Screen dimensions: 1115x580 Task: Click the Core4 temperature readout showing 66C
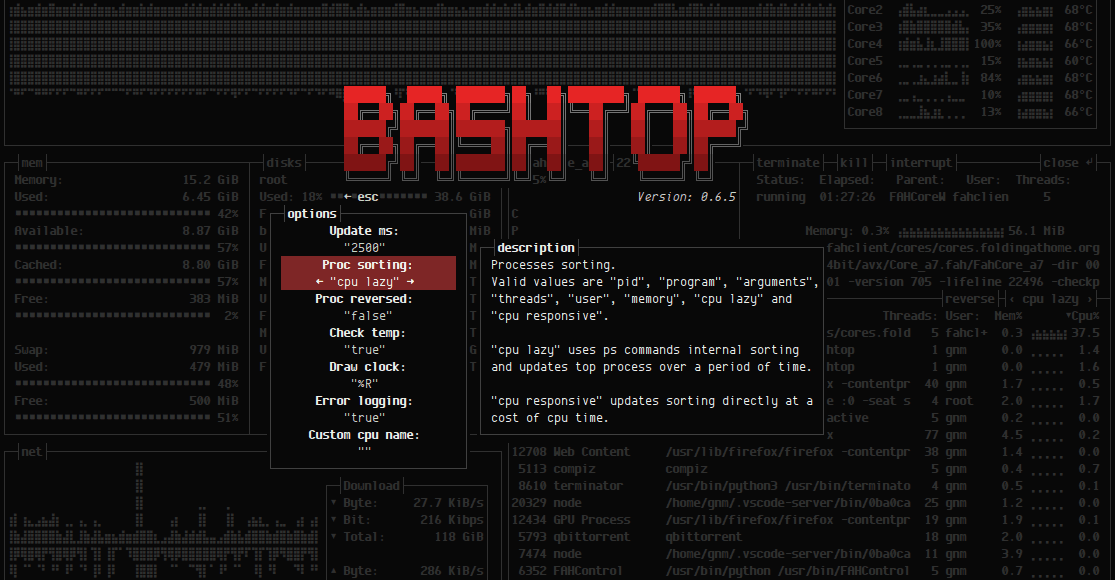(x=1079, y=43)
